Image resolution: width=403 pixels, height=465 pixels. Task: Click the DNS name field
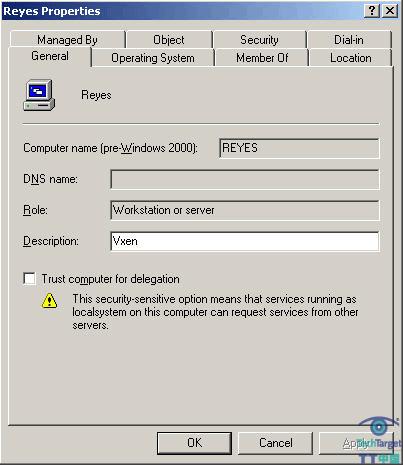pyautogui.click(x=245, y=179)
